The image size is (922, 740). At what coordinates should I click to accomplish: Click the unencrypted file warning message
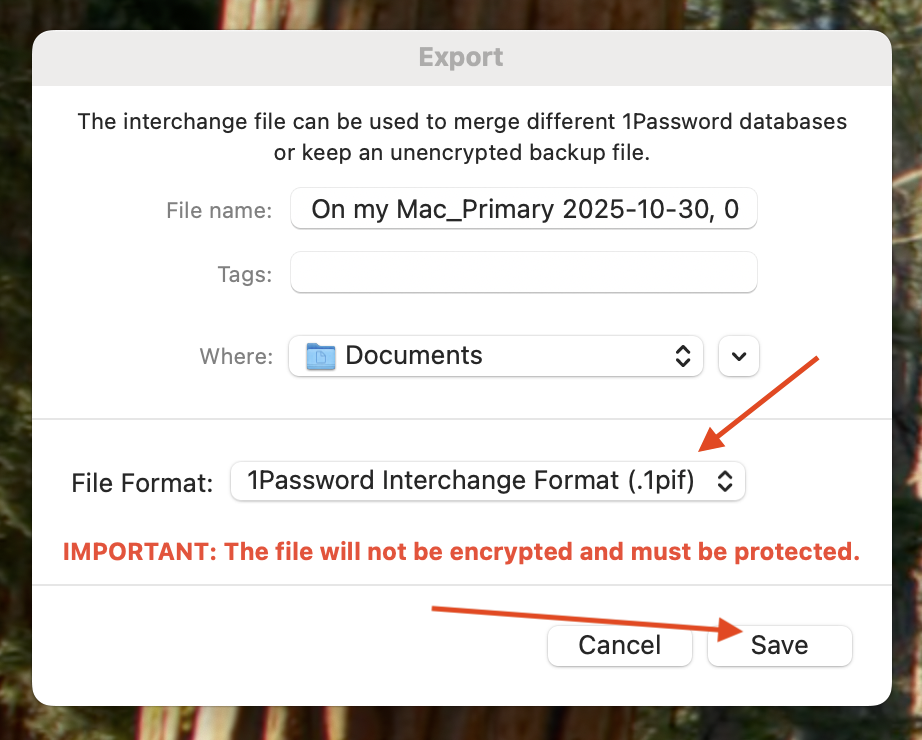click(x=461, y=551)
